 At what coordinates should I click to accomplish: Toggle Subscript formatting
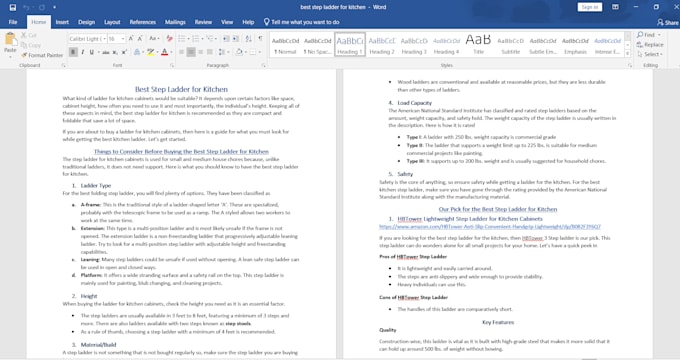click(x=115, y=52)
